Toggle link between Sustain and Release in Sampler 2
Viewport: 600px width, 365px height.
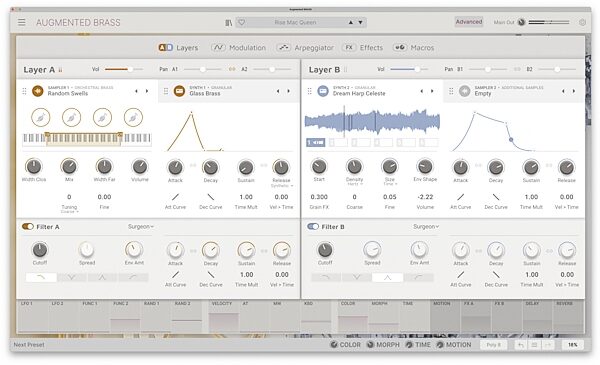coord(549,165)
